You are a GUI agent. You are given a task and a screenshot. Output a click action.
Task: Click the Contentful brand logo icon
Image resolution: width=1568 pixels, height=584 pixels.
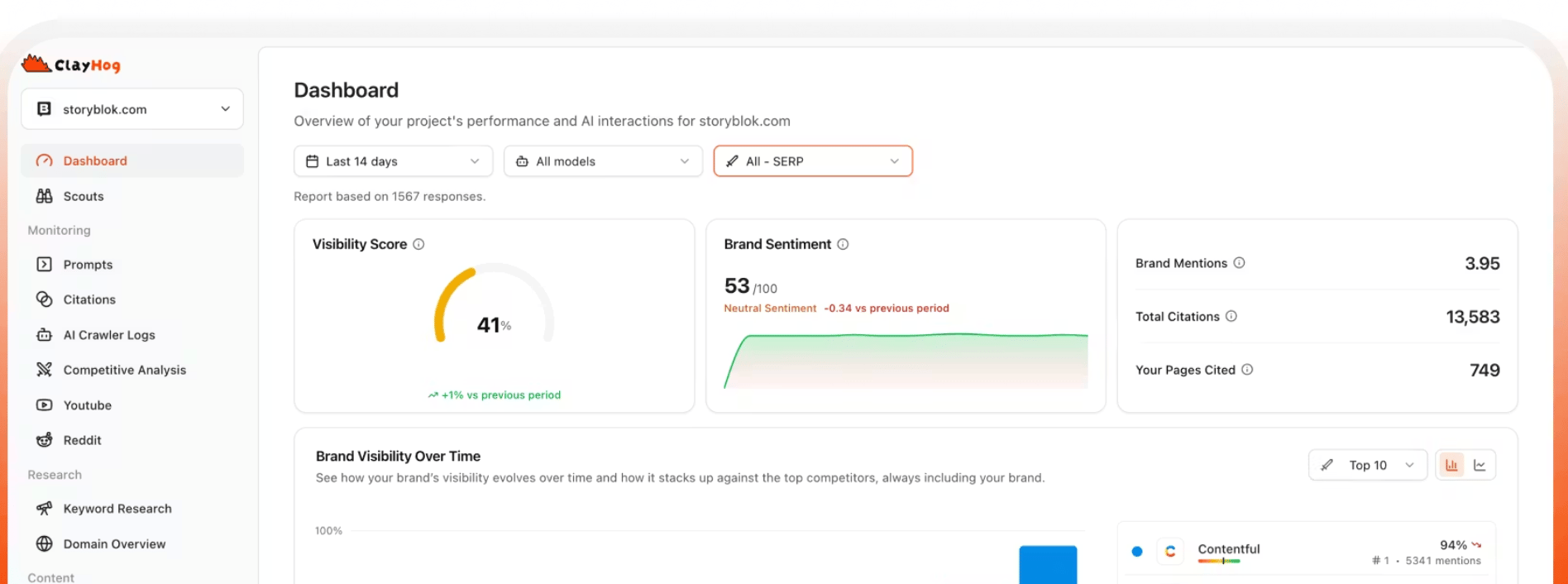click(x=1170, y=551)
